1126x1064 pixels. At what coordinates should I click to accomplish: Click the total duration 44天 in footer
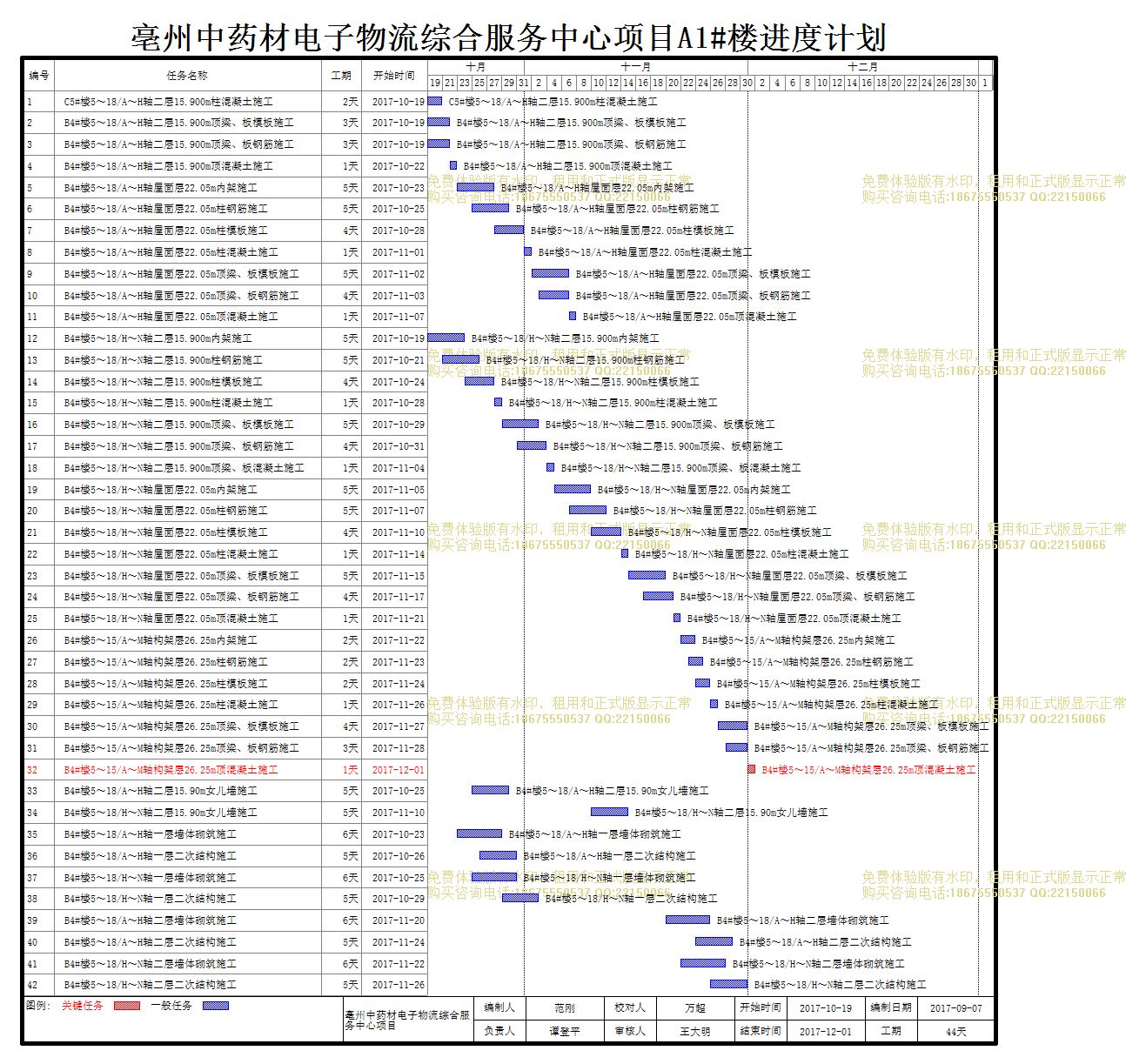[956, 1032]
